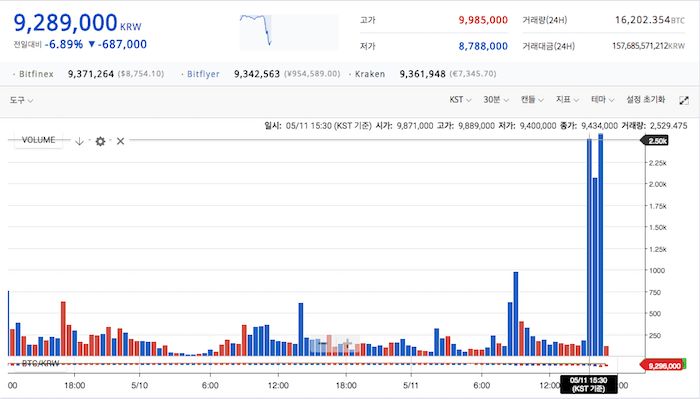Click the 05/11 15:30 crosshair time marker
This screenshot has width=700, height=399.
click(589, 384)
